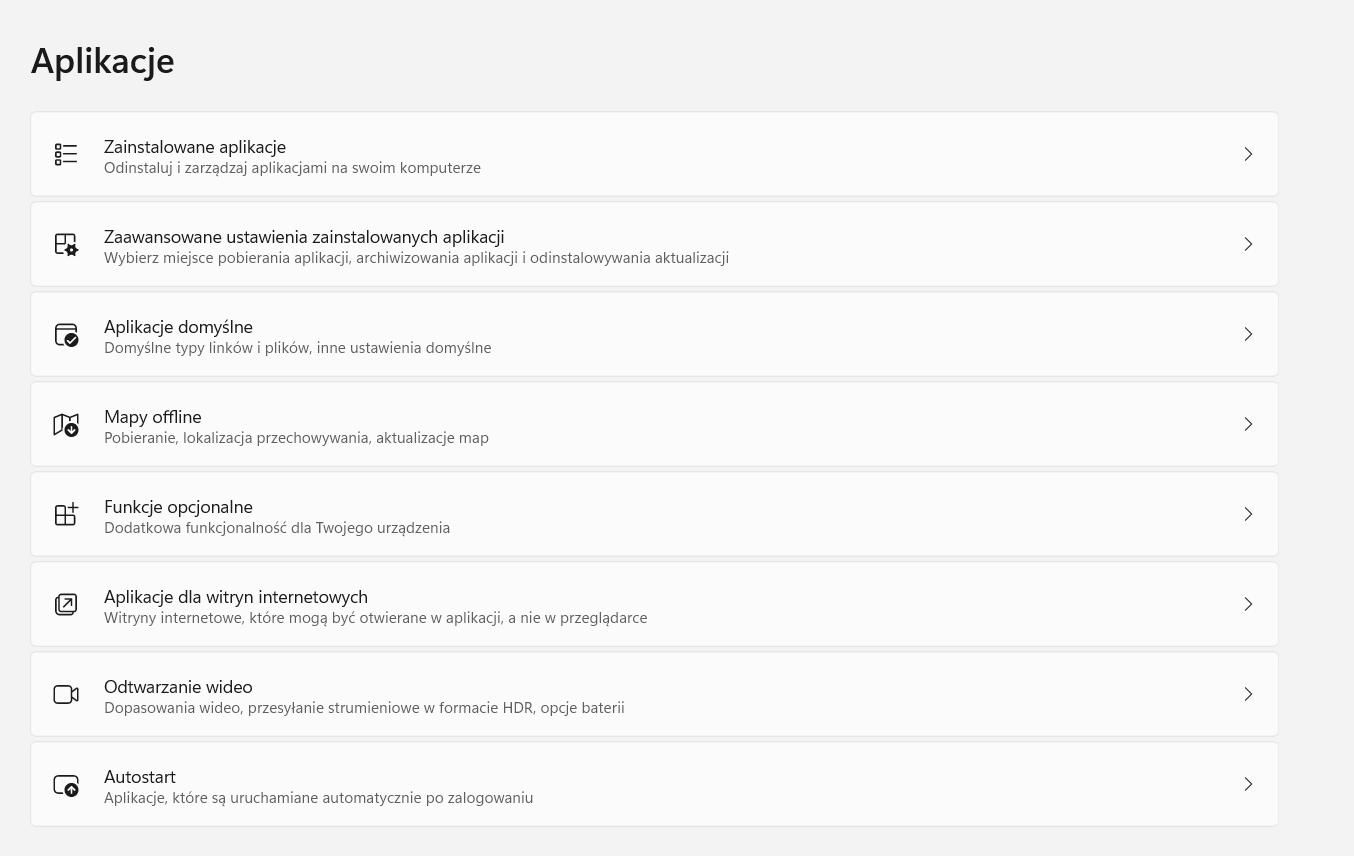Open Autostart using its right arrow

tap(1248, 784)
